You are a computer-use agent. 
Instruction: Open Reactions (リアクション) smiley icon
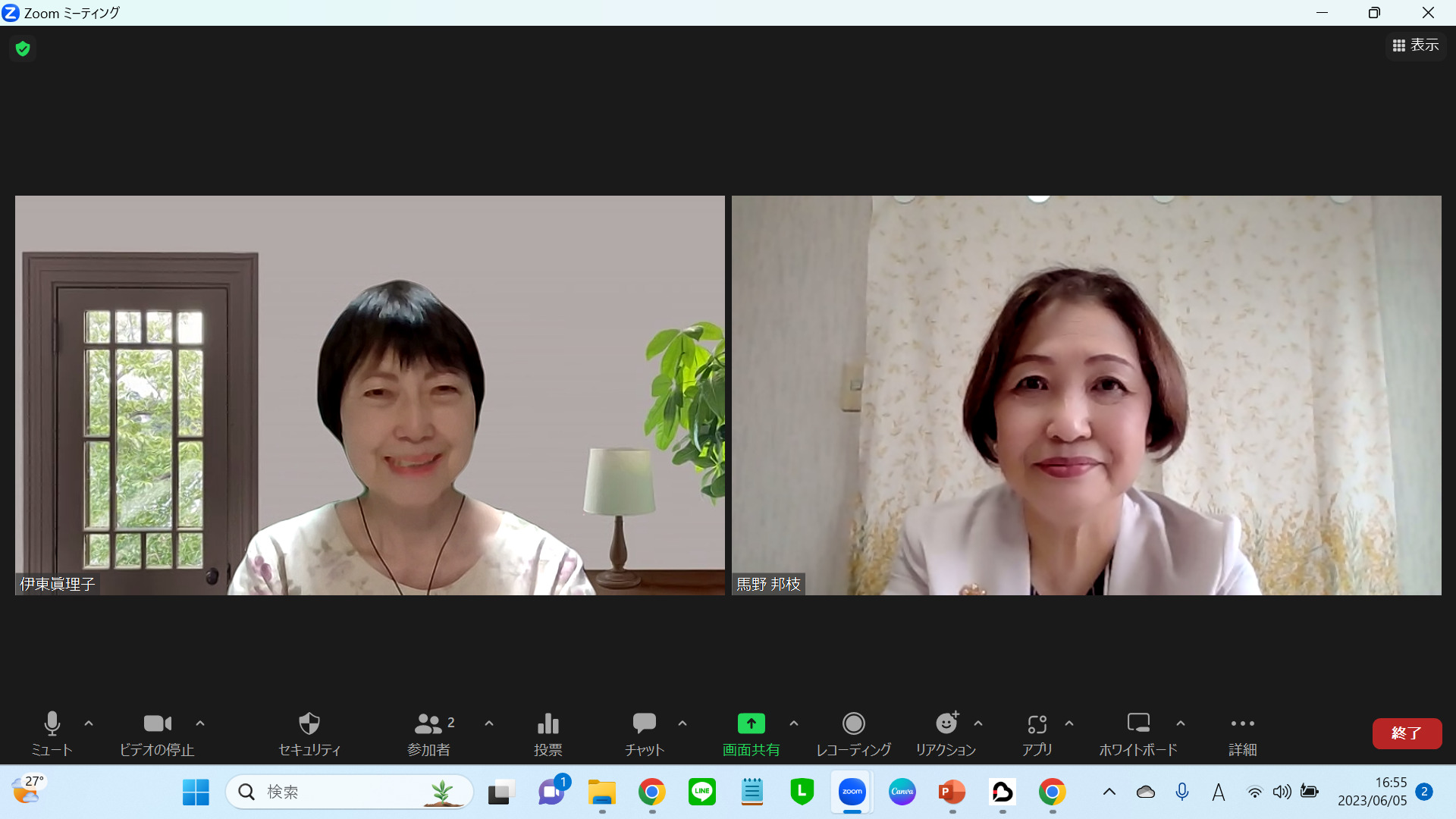pyautogui.click(x=946, y=724)
